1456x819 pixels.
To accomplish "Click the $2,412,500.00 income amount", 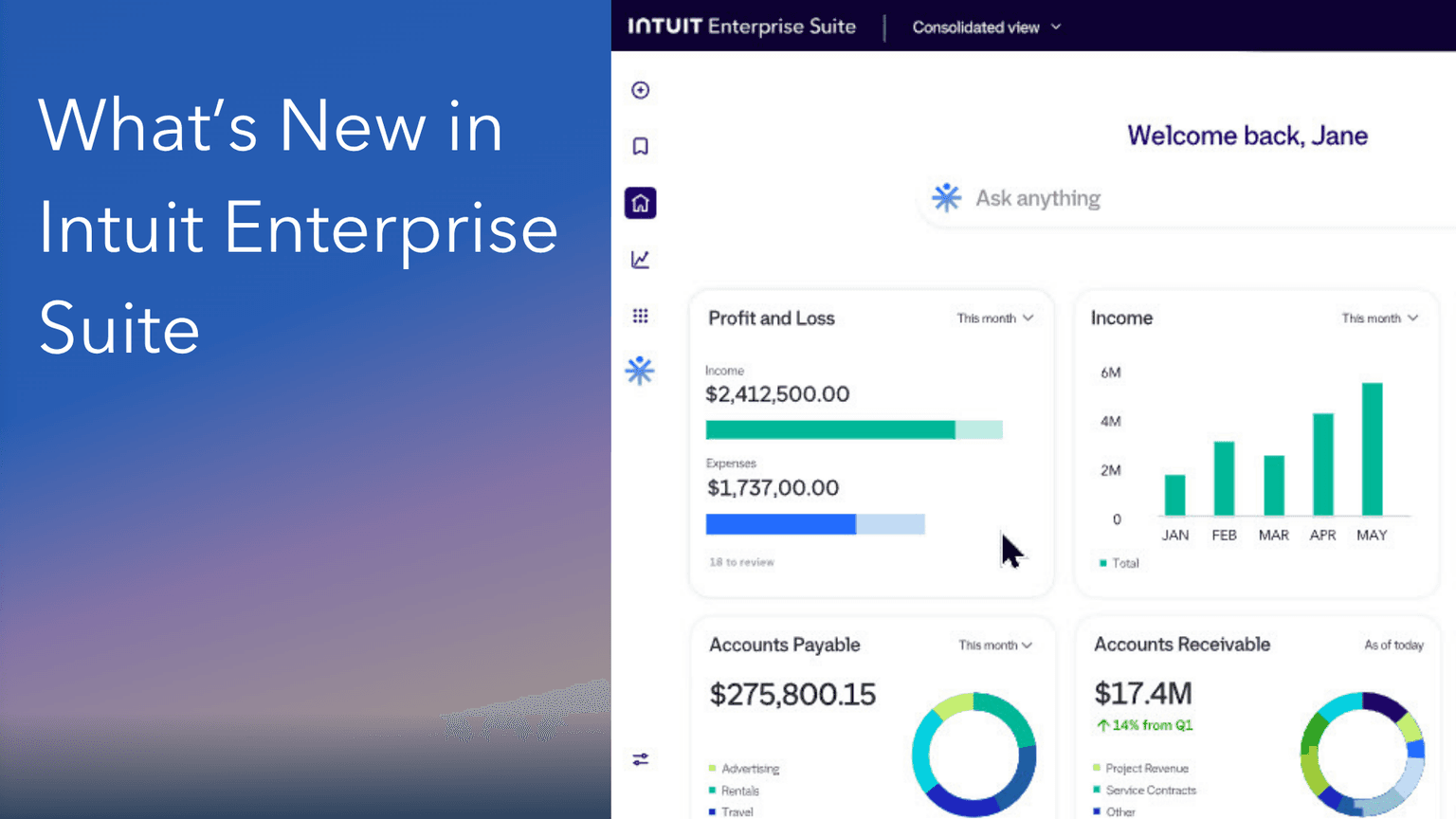I will point(777,394).
